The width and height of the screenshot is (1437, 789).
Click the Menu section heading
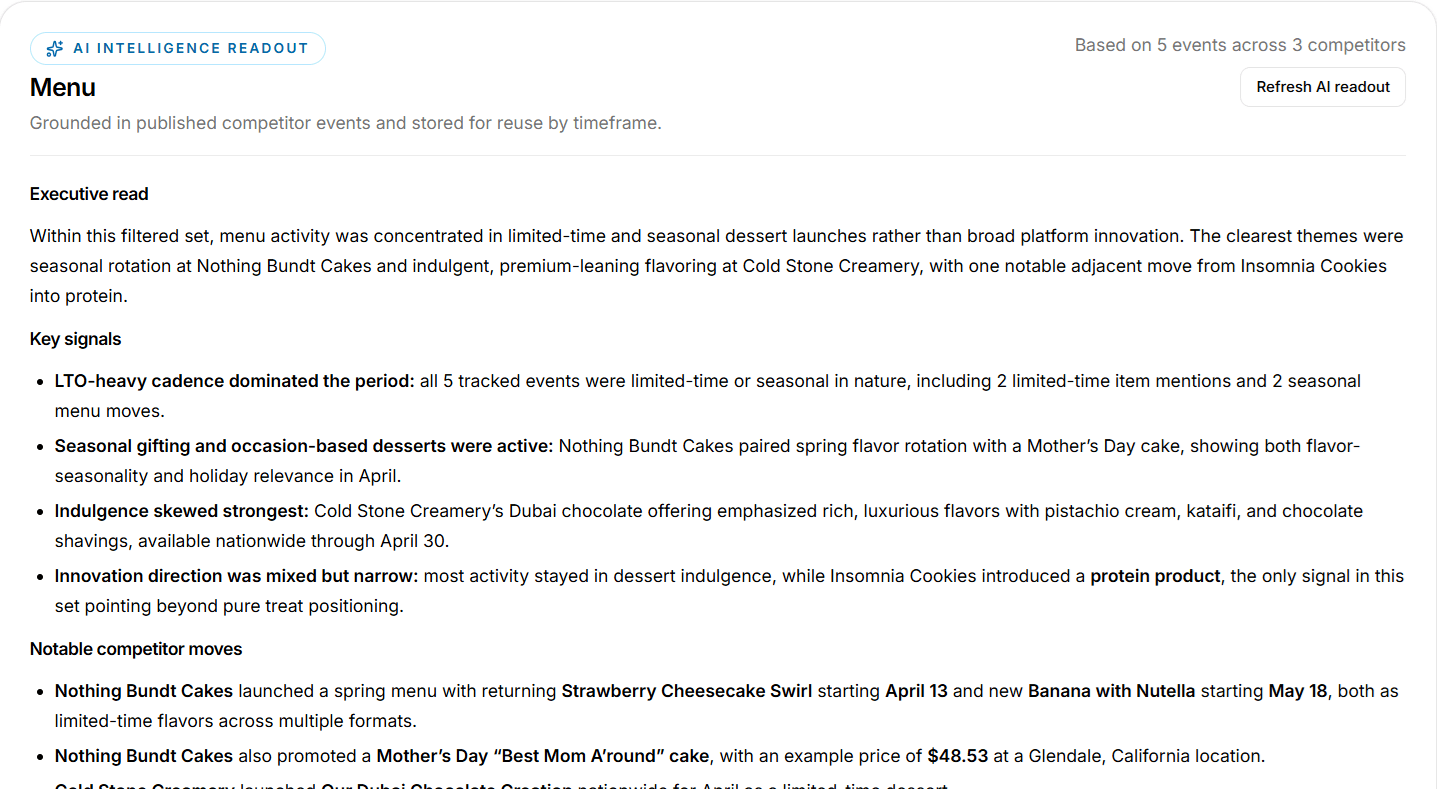point(63,87)
